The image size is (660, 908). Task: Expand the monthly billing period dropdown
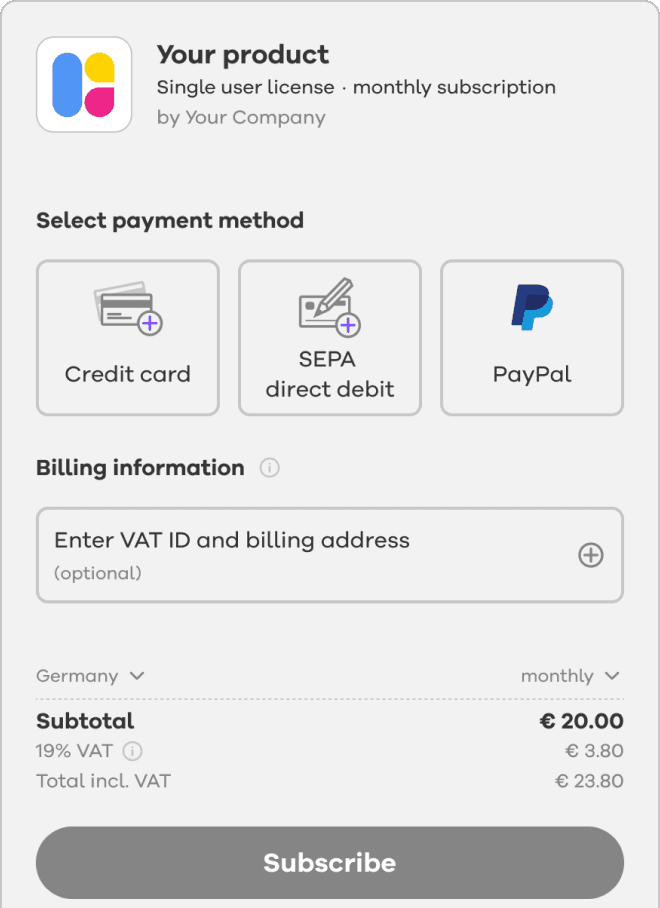pos(557,676)
